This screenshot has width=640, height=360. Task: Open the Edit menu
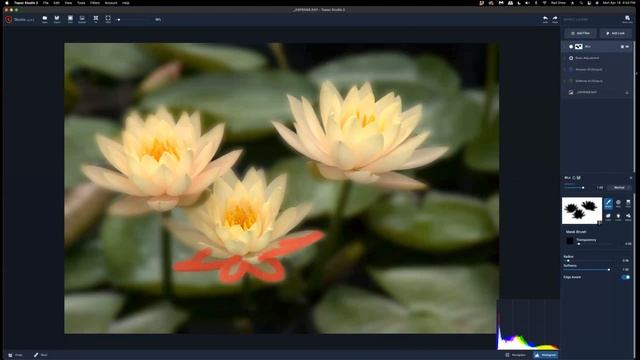57,3
